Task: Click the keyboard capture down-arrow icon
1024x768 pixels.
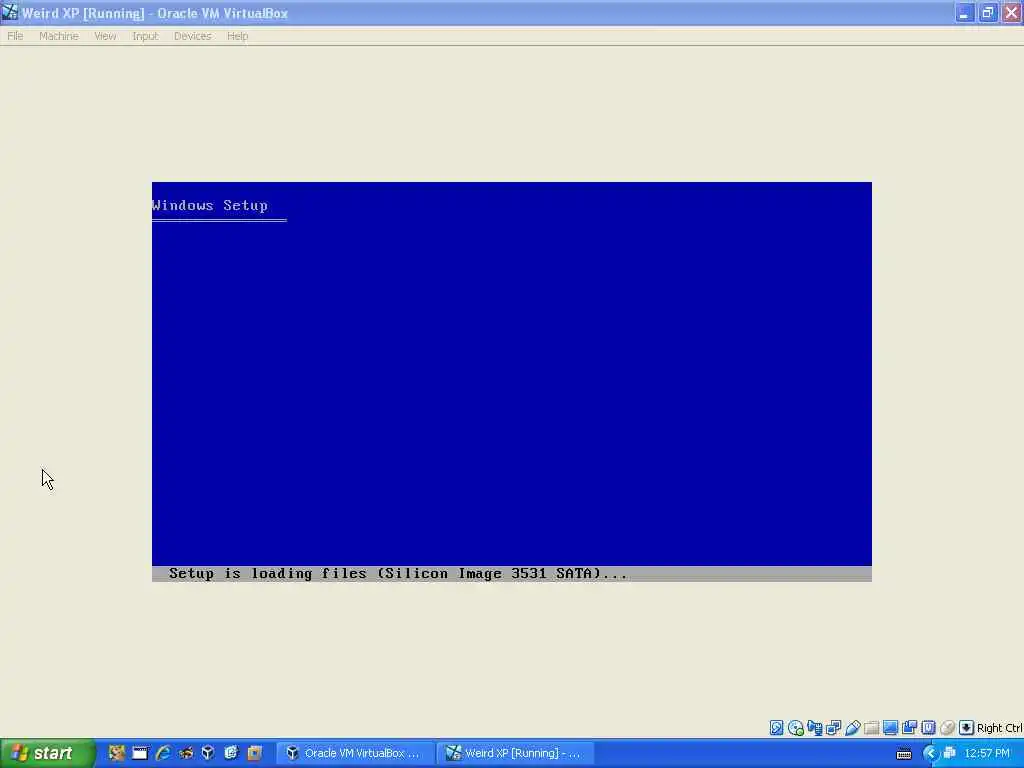Action: pos(967,728)
